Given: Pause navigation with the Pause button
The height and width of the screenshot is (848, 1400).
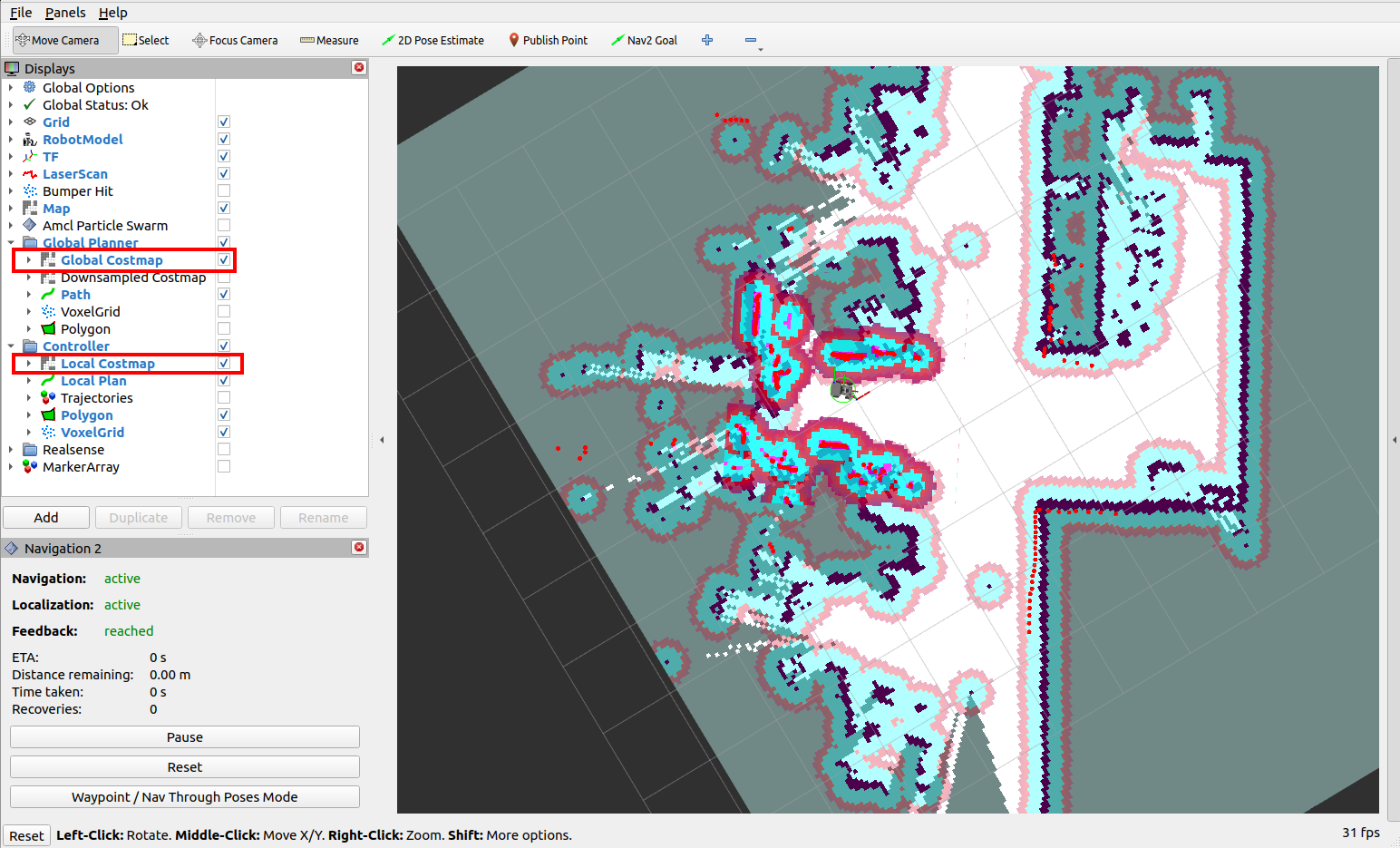Looking at the screenshot, I should pyautogui.click(x=185, y=737).
